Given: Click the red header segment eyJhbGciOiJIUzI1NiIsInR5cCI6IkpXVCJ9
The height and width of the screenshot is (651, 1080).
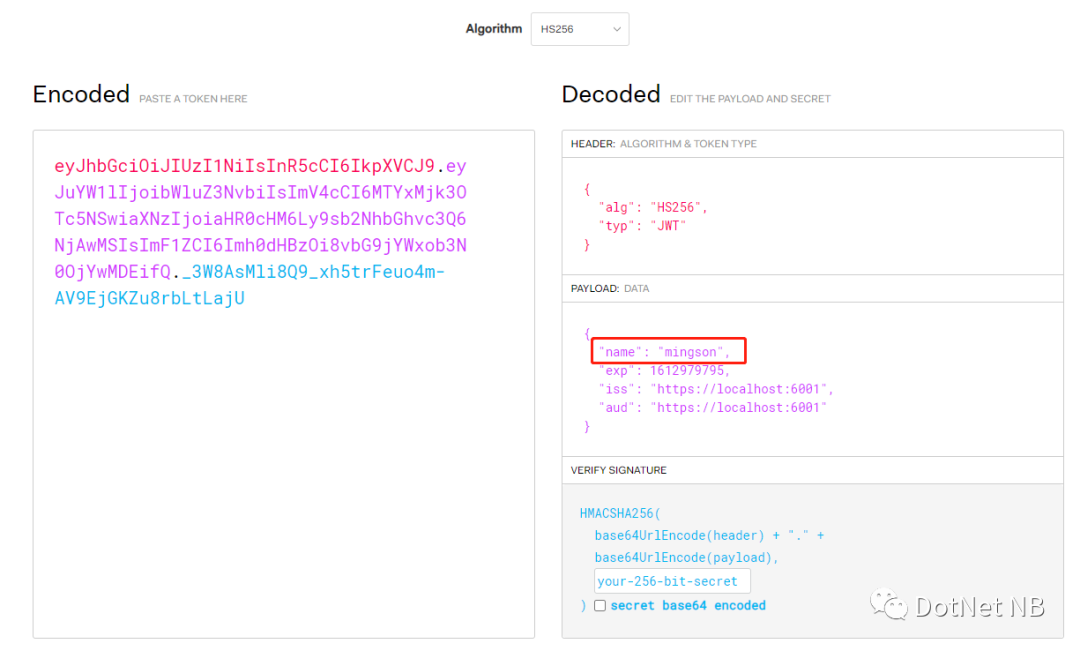Looking at the screenshot, I should (245, 166).
